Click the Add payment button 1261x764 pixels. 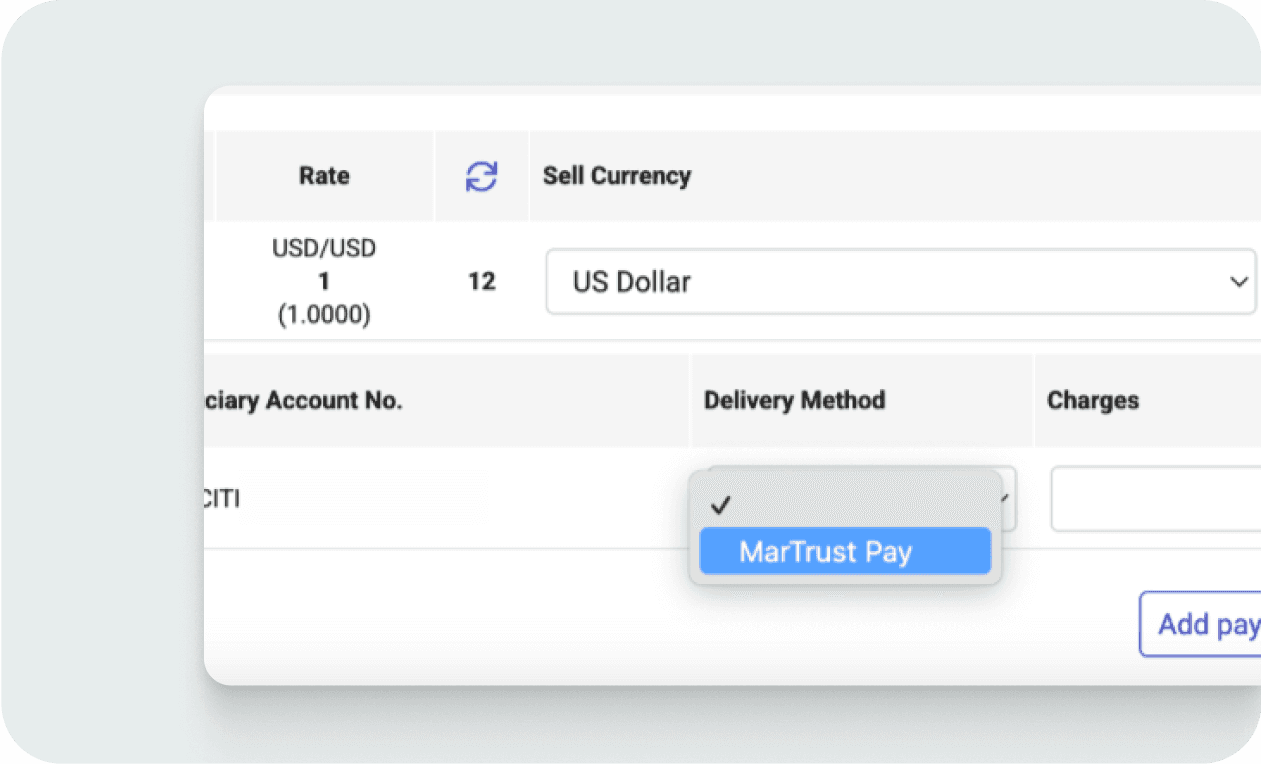[x=1200, y=624]
